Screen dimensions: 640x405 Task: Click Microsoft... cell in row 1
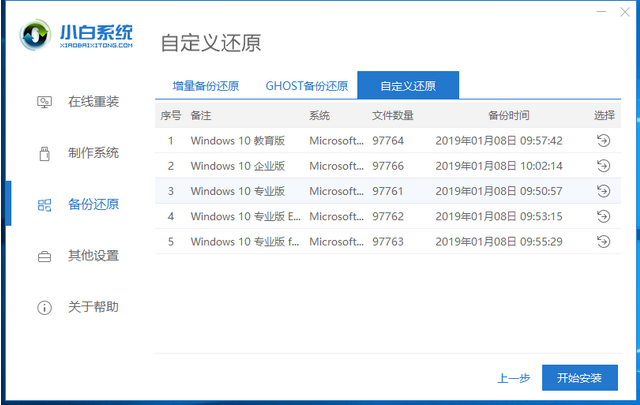[x=336, y=141]
